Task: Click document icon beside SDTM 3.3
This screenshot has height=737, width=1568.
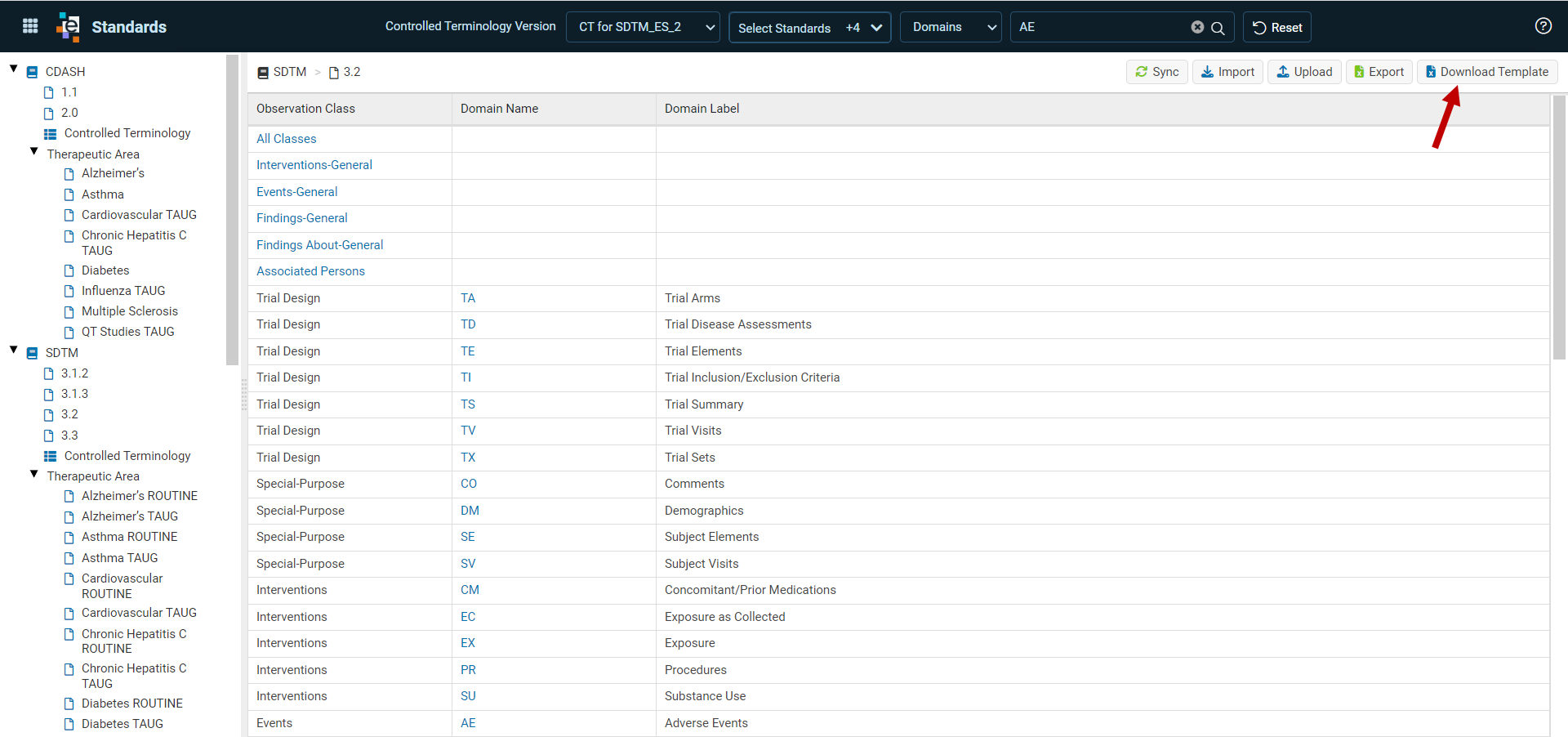Action: tap(48, 435)
